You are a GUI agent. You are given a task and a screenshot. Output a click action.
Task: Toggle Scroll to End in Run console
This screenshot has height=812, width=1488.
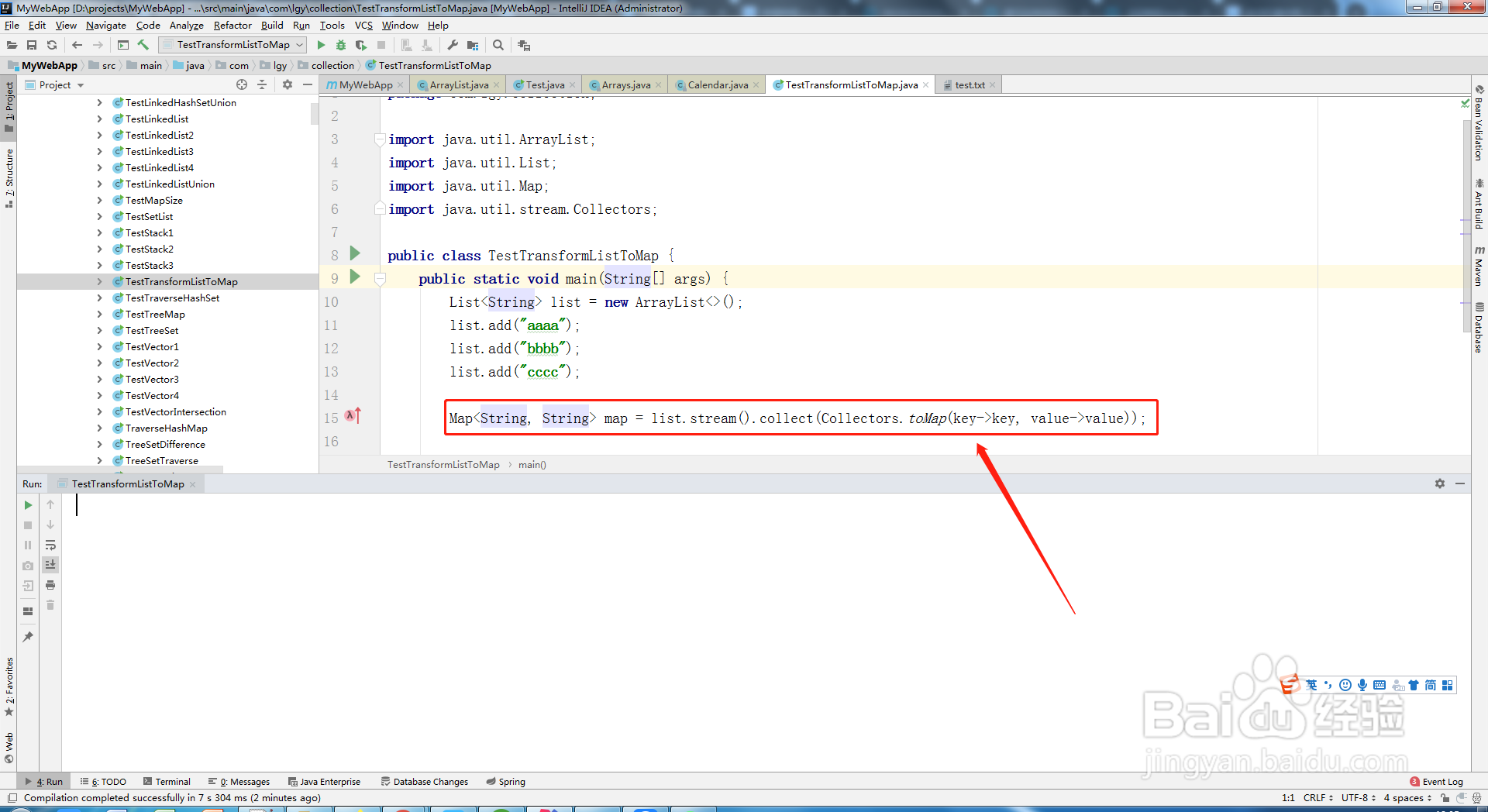click(50, 565)
